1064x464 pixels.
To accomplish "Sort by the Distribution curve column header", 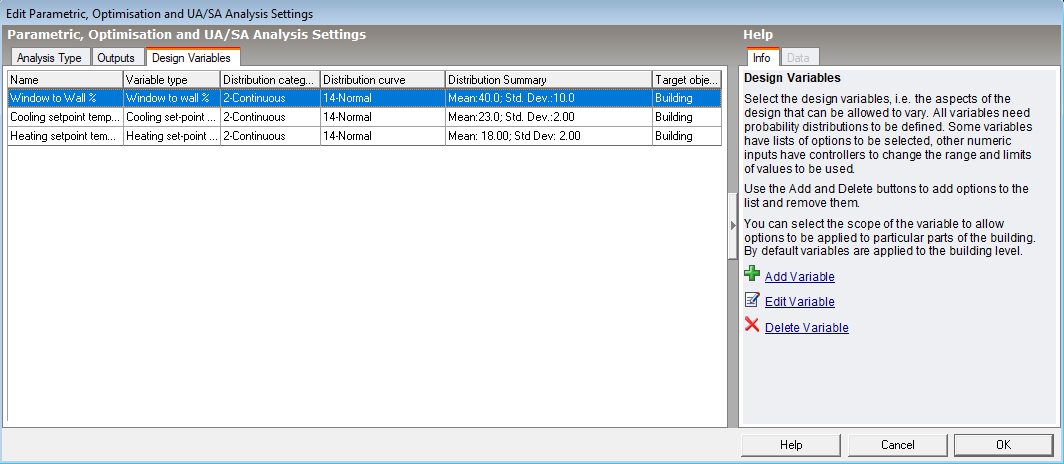I will click(382, 79).
